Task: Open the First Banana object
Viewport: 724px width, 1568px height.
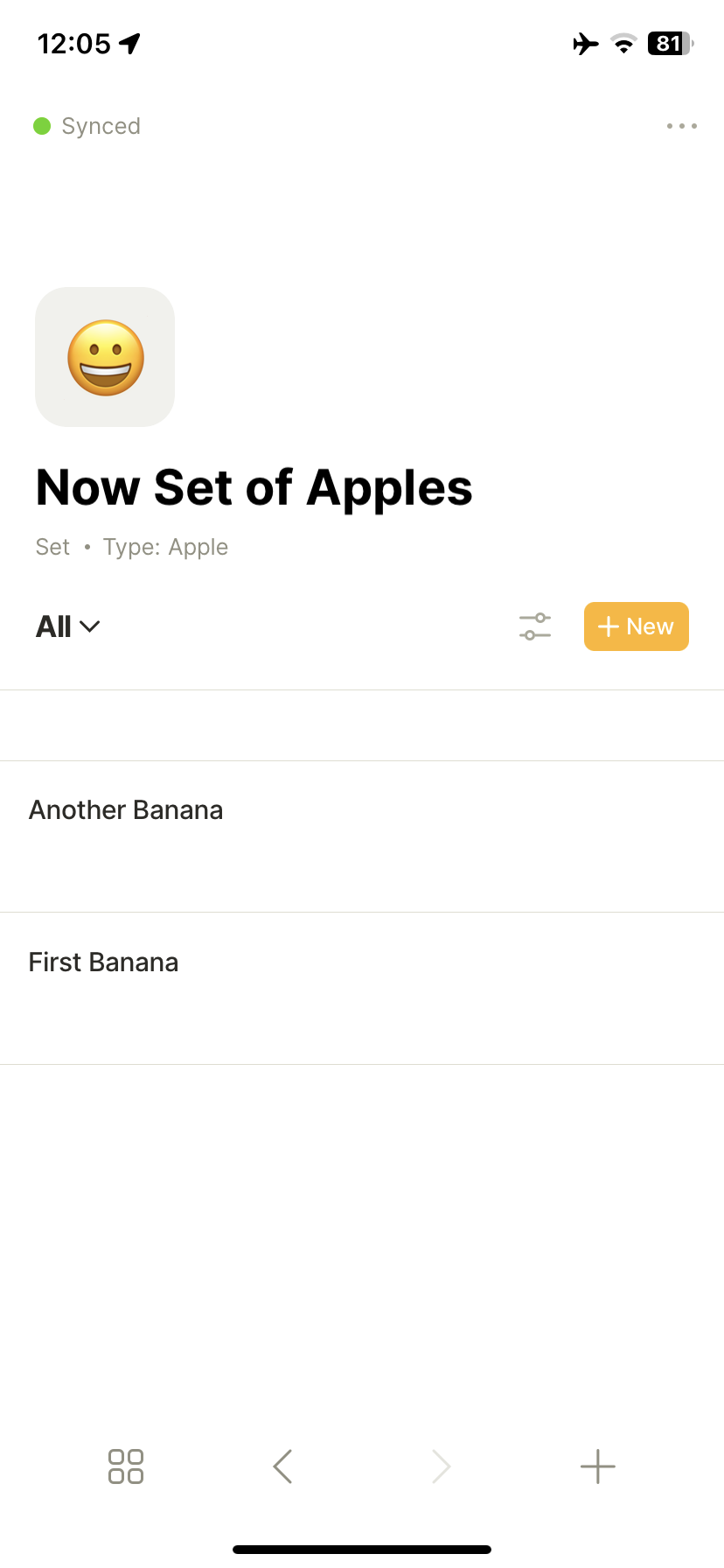Action: 104,962
